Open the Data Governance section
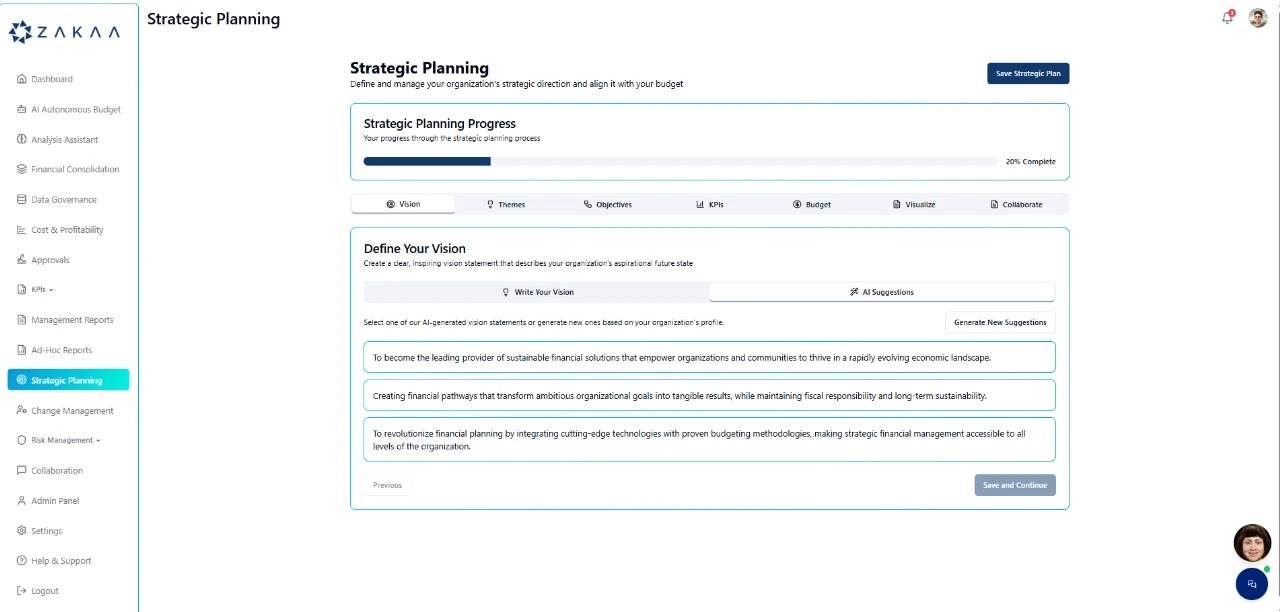1280x612 pixels. pyautogui.click(x=63, y=200)
